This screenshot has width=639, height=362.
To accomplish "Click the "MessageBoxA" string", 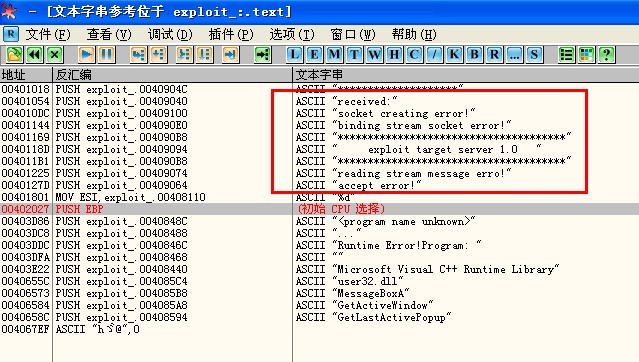I will coord(371,294).
